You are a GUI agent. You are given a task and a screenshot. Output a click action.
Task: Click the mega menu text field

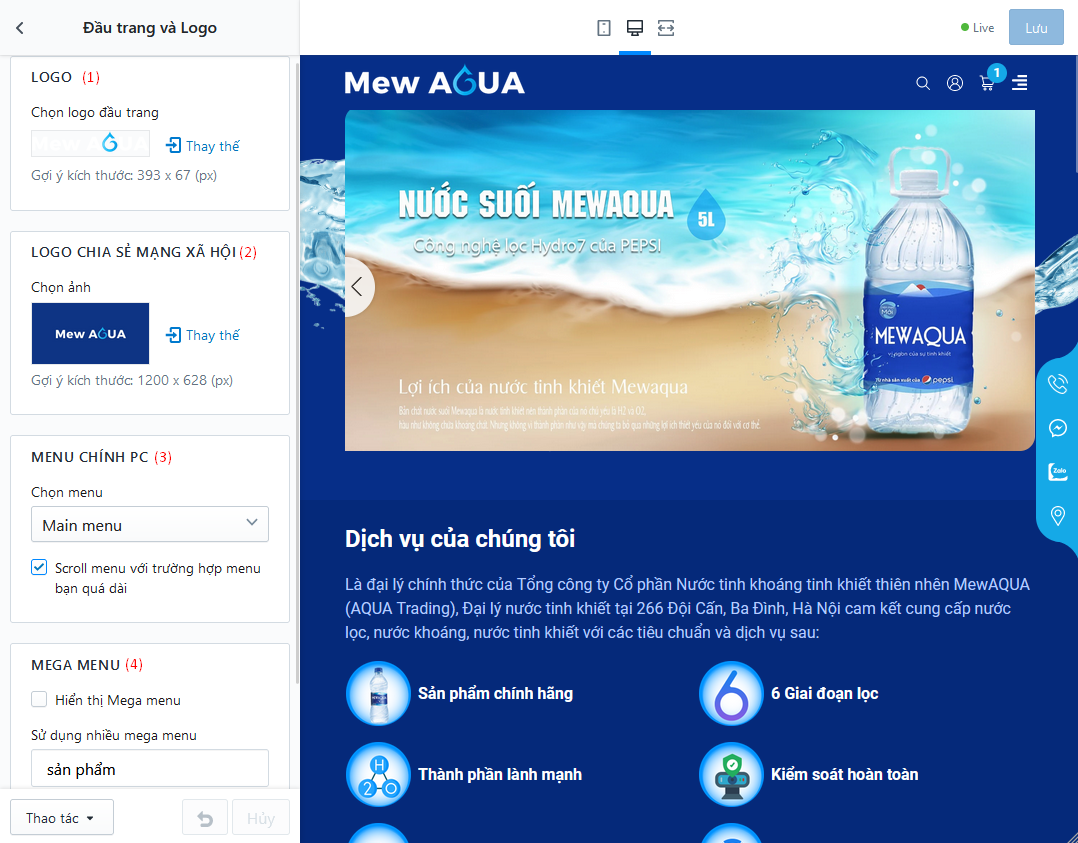coord(150,769)
